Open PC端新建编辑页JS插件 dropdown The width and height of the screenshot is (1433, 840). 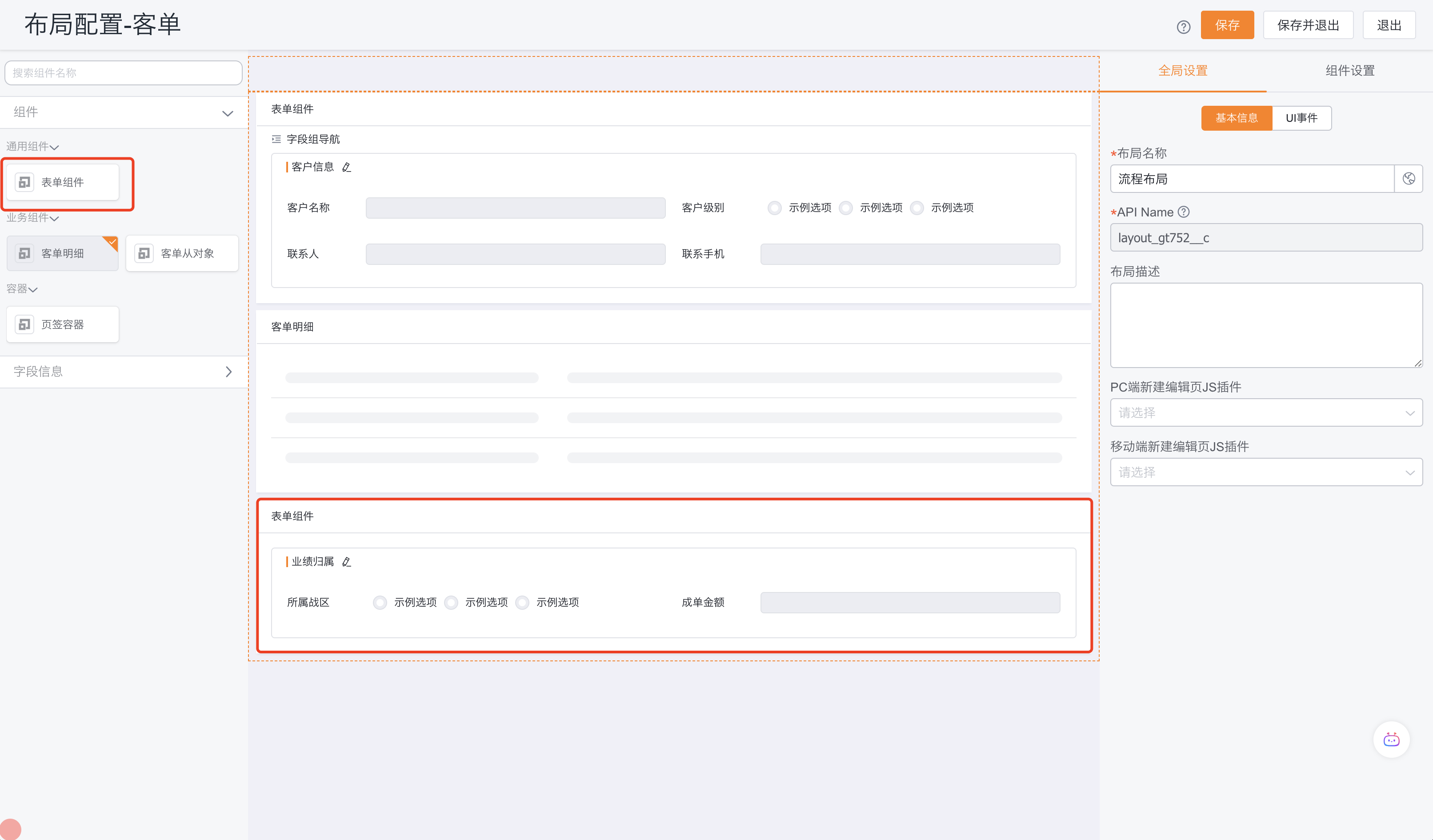click(x=1266, y=413)
